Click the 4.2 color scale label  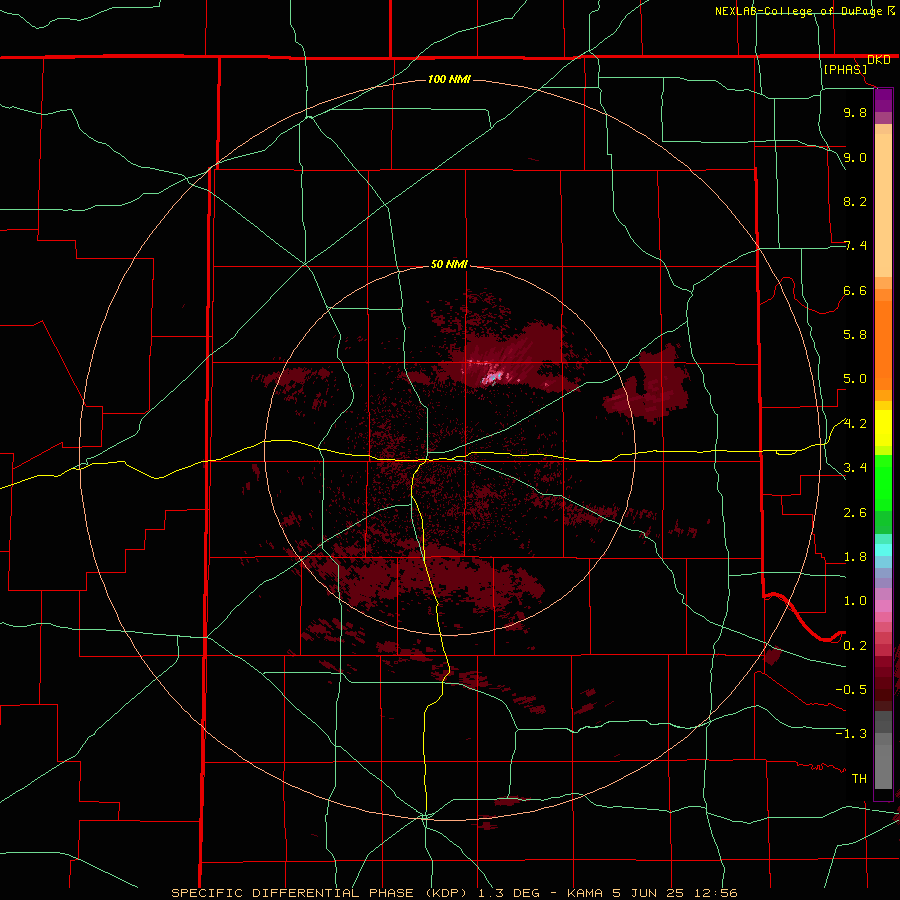[855, 424]
